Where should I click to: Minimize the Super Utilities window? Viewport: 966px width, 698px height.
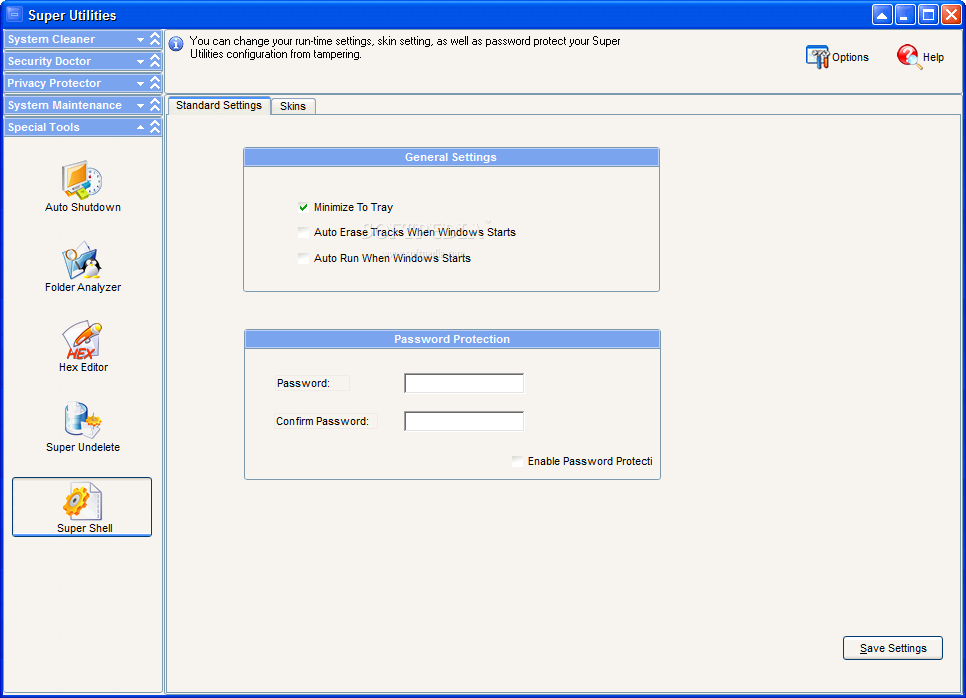click(x=904, y=15)
